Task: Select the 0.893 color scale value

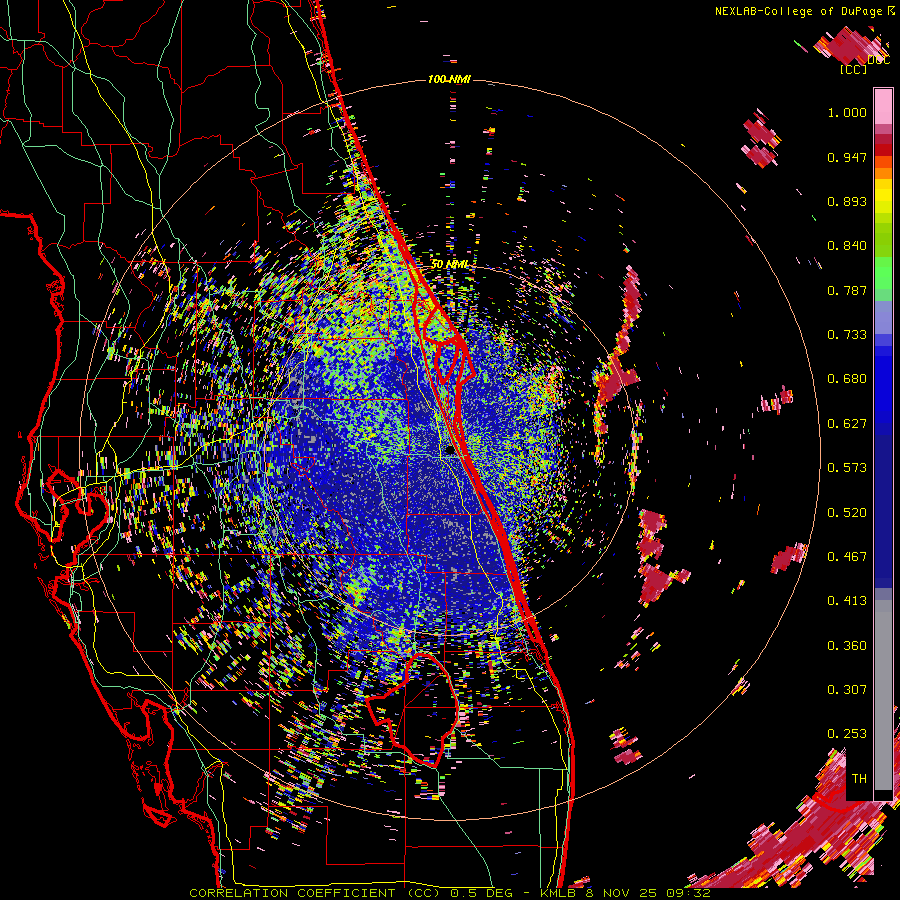Action: click(847, 201)
